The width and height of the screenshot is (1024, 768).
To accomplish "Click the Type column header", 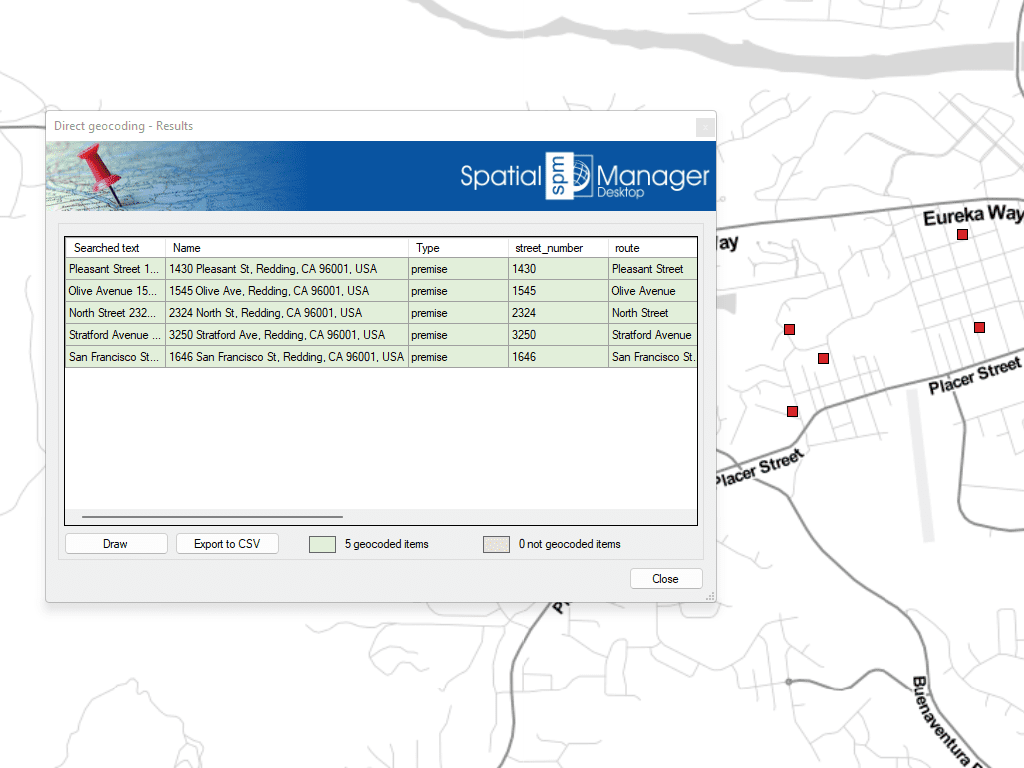I will pyautogui.click(x=458, y=248).
